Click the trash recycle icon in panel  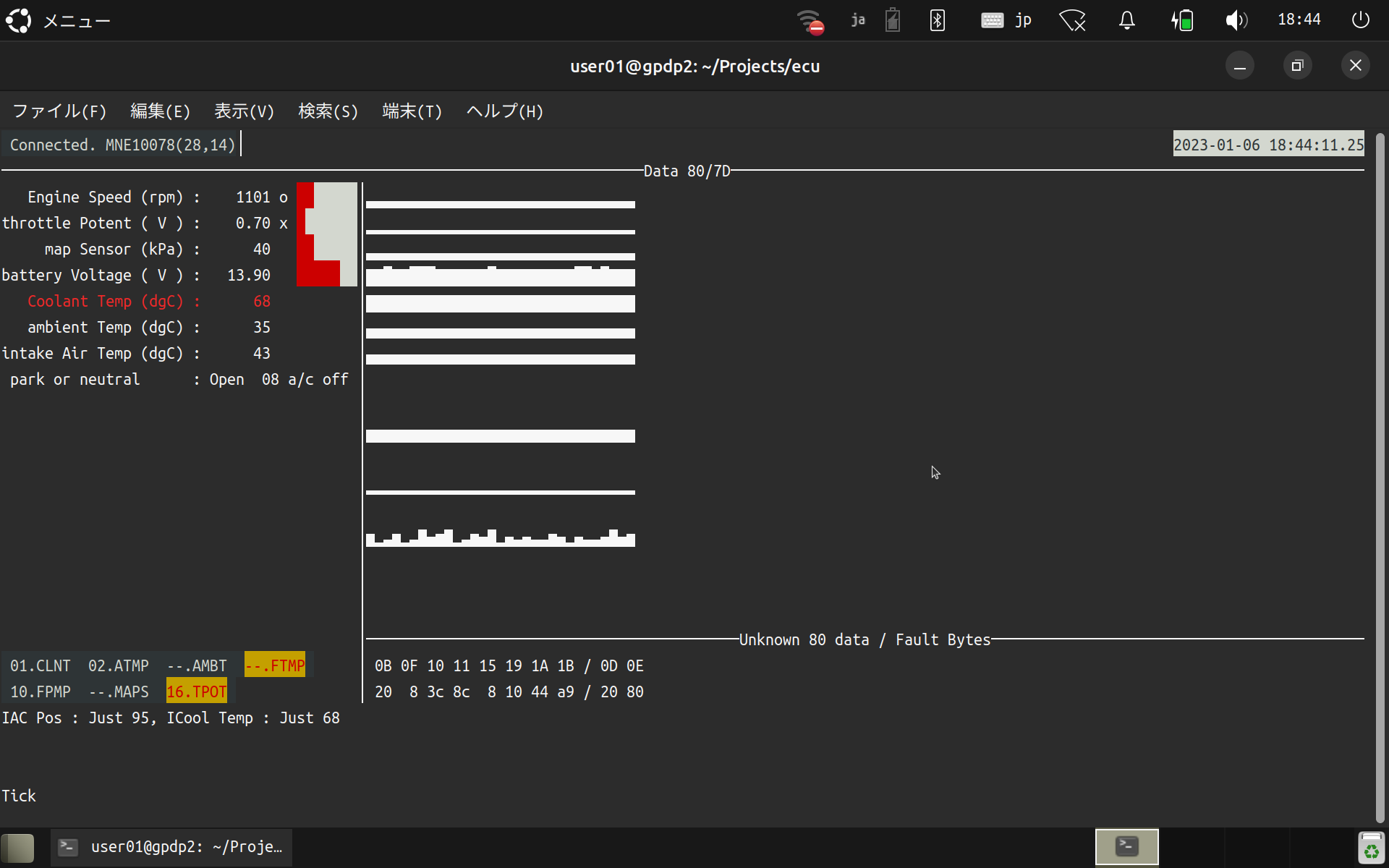pyautogui.click(x=1371, y=848)
